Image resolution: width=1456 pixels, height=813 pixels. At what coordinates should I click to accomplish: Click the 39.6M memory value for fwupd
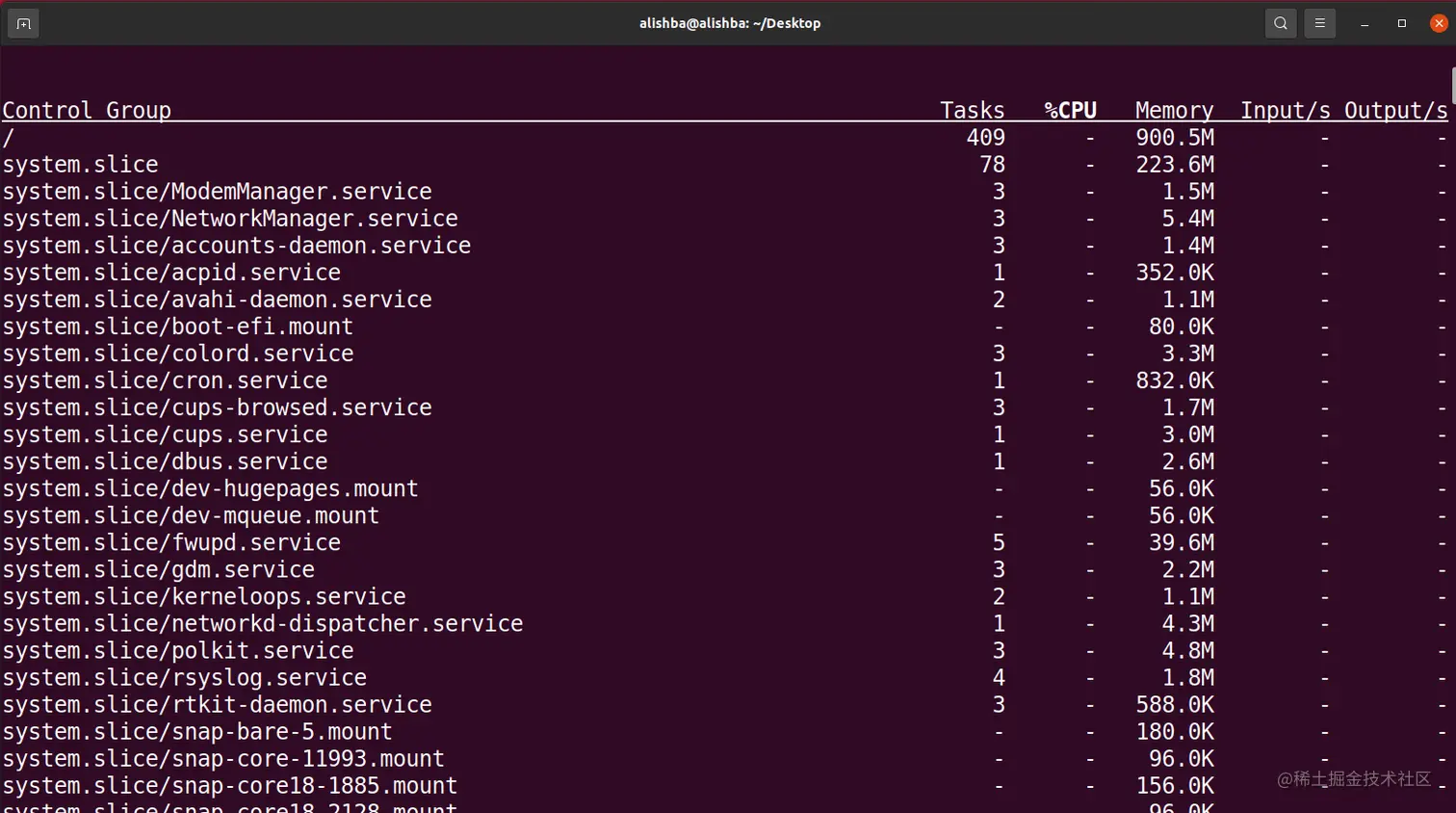tap(1181, 542)
